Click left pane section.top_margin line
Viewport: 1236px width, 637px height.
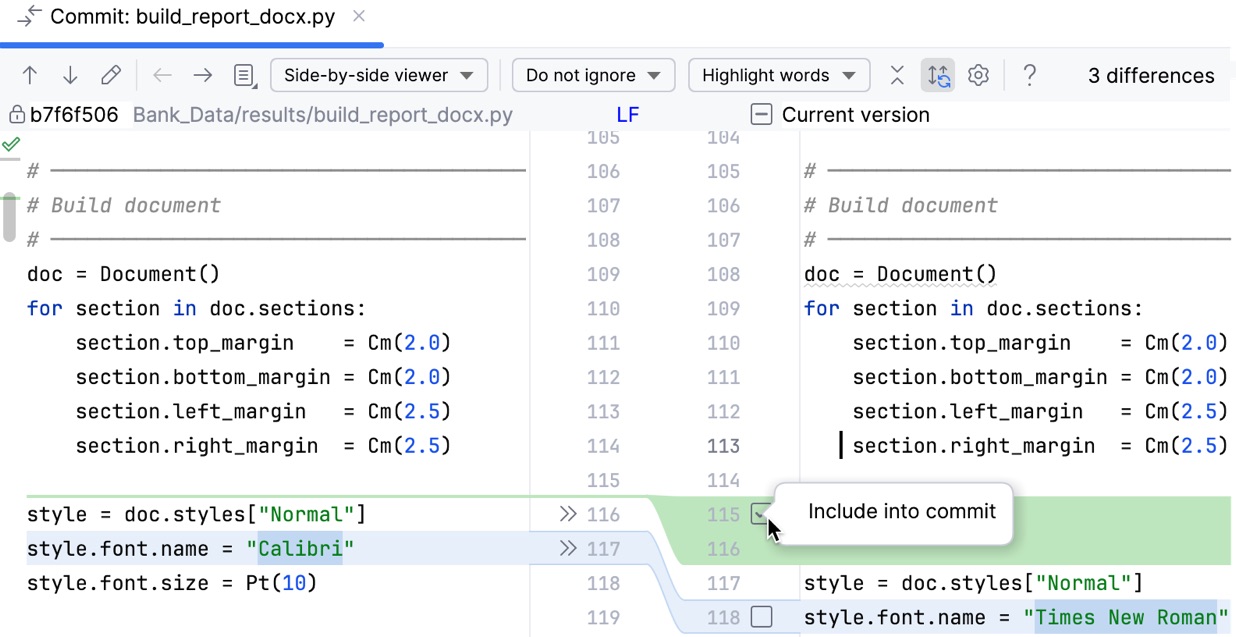(264, 343)
